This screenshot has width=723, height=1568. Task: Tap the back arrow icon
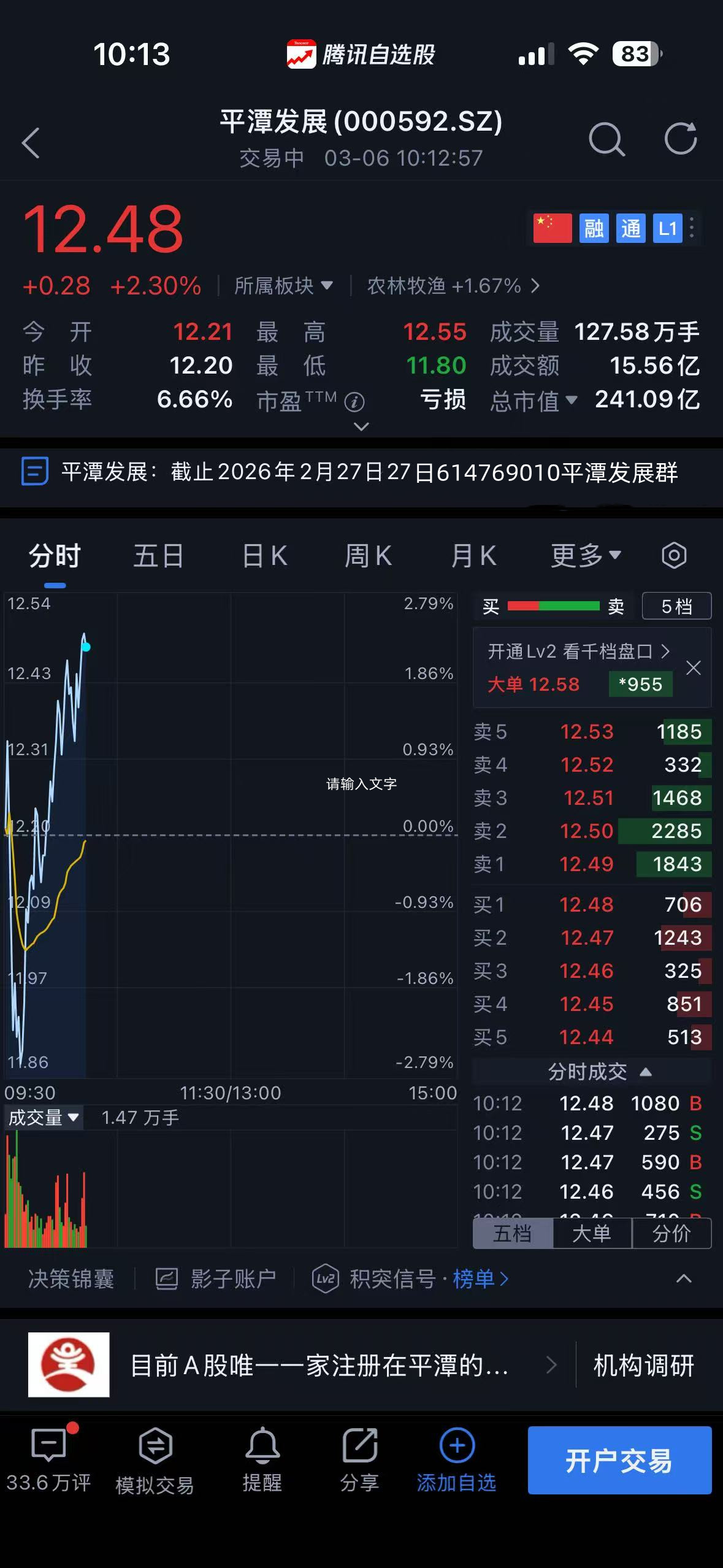point(31,142)
